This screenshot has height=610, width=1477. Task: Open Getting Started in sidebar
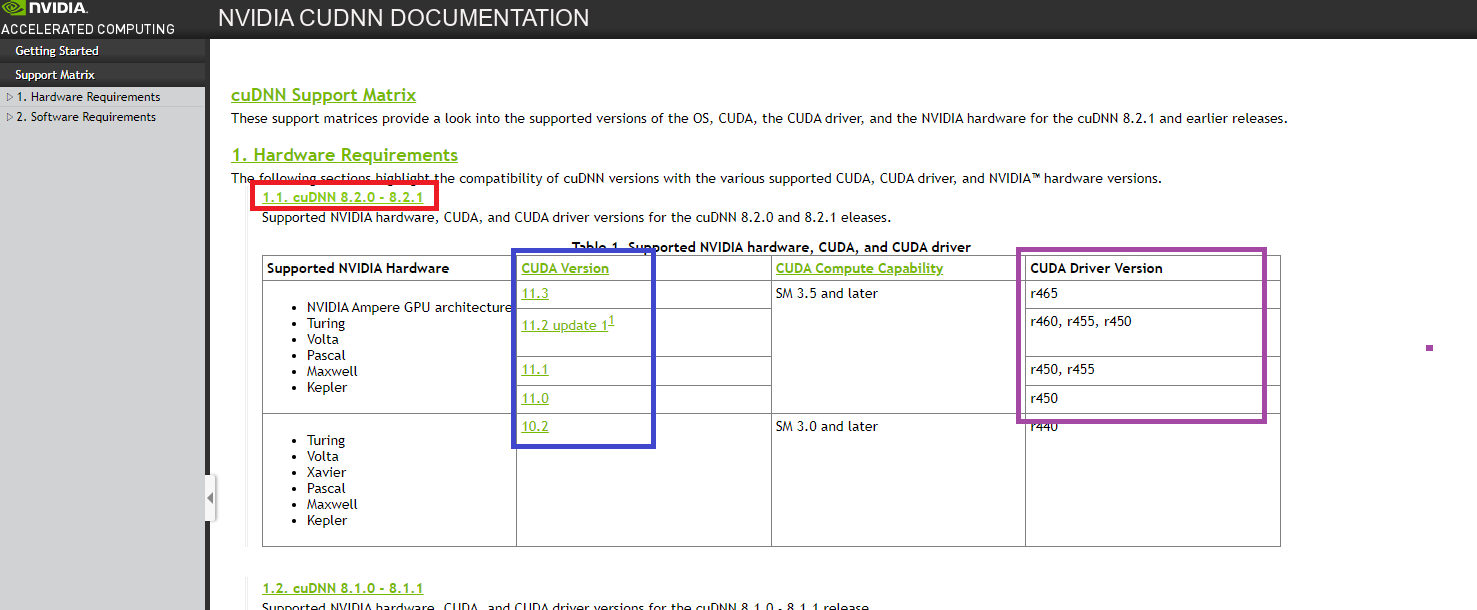tap(57, 51)
